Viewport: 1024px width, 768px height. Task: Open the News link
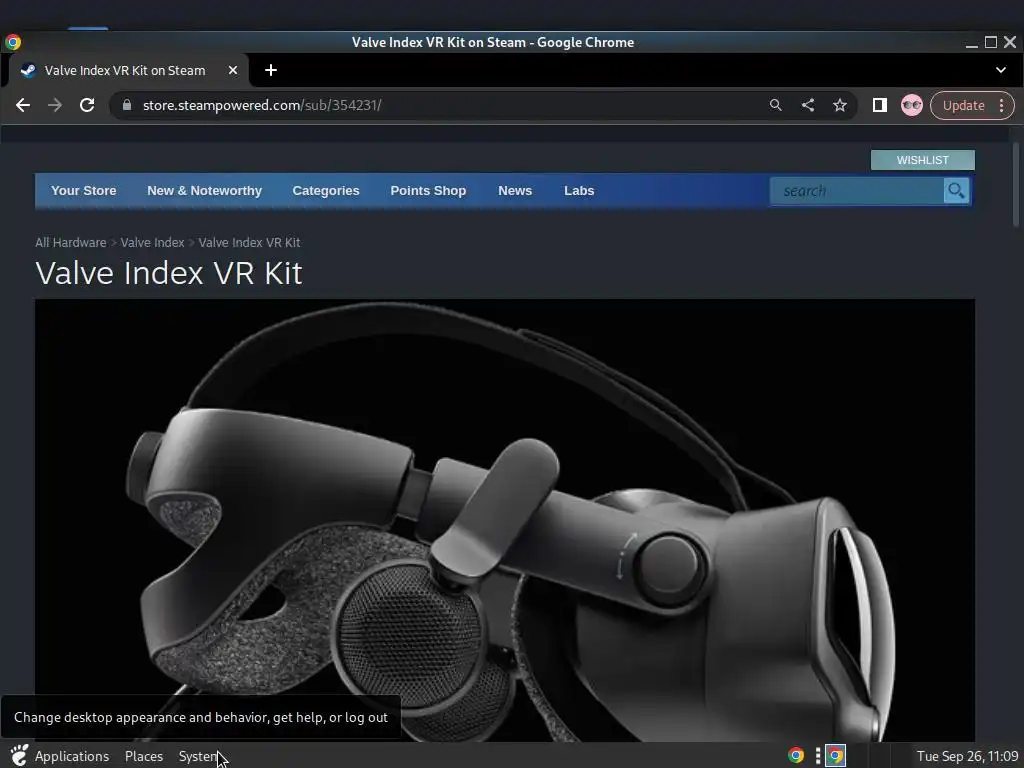(515, 191)
